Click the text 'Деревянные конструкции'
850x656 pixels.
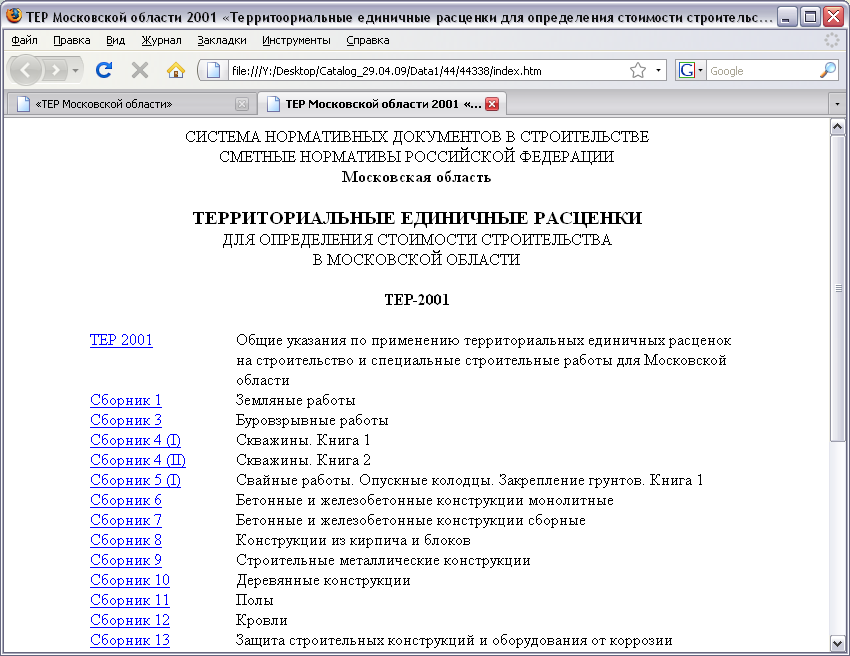(x=323, y=581)
